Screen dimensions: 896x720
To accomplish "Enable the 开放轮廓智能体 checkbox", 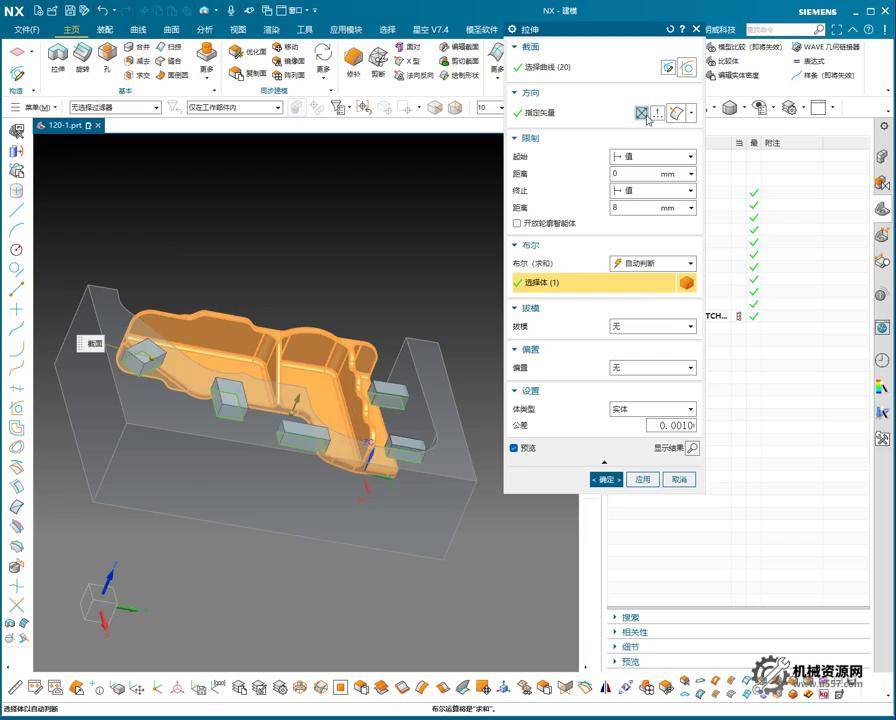I will 517,223.
